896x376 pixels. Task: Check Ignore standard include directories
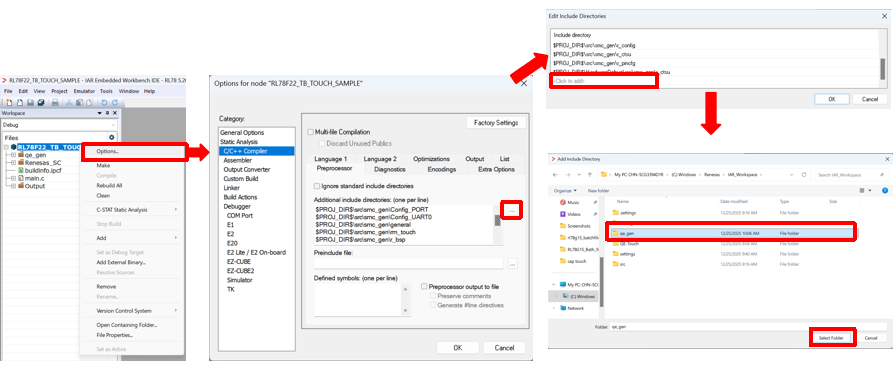pyautogui.click(x=317, y=186)
